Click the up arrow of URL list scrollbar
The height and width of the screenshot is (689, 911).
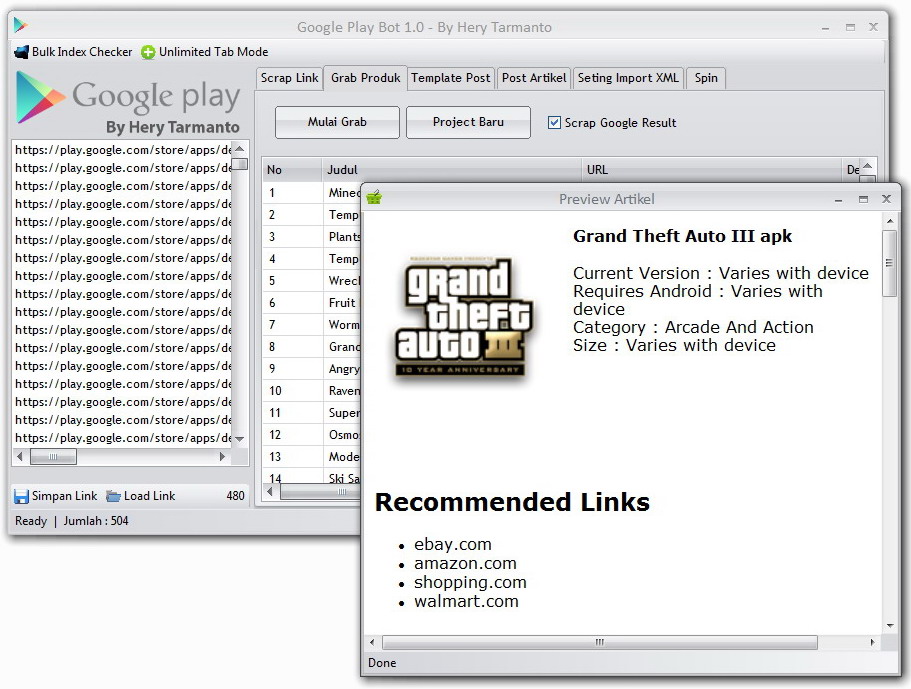click(239, 149)
